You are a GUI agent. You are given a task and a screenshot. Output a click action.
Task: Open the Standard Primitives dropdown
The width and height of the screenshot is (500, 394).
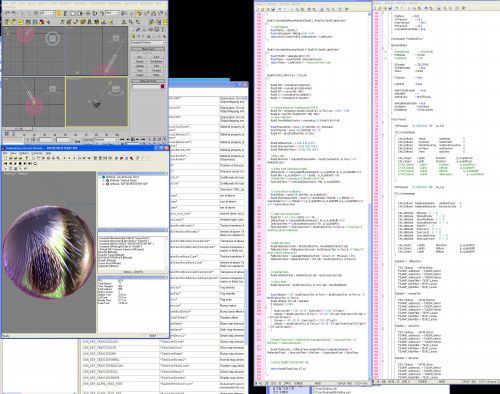point(148,43)
